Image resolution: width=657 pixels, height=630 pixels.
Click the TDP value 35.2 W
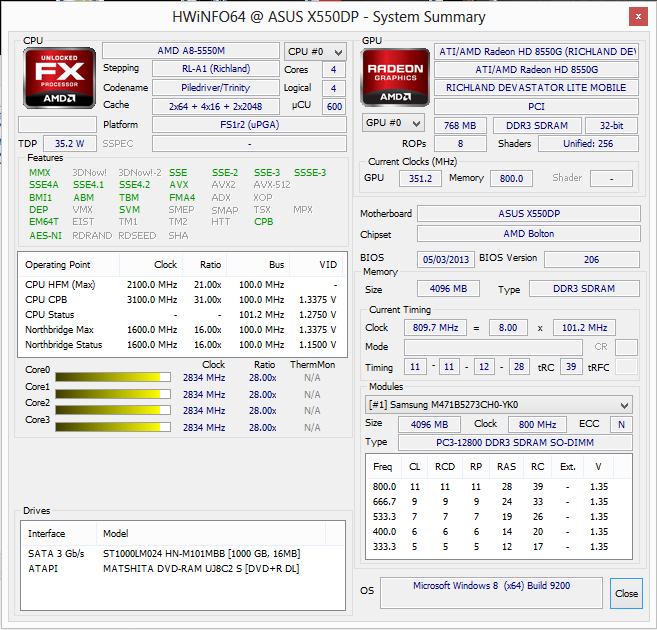pyautogui.click(x=70, y=144)
